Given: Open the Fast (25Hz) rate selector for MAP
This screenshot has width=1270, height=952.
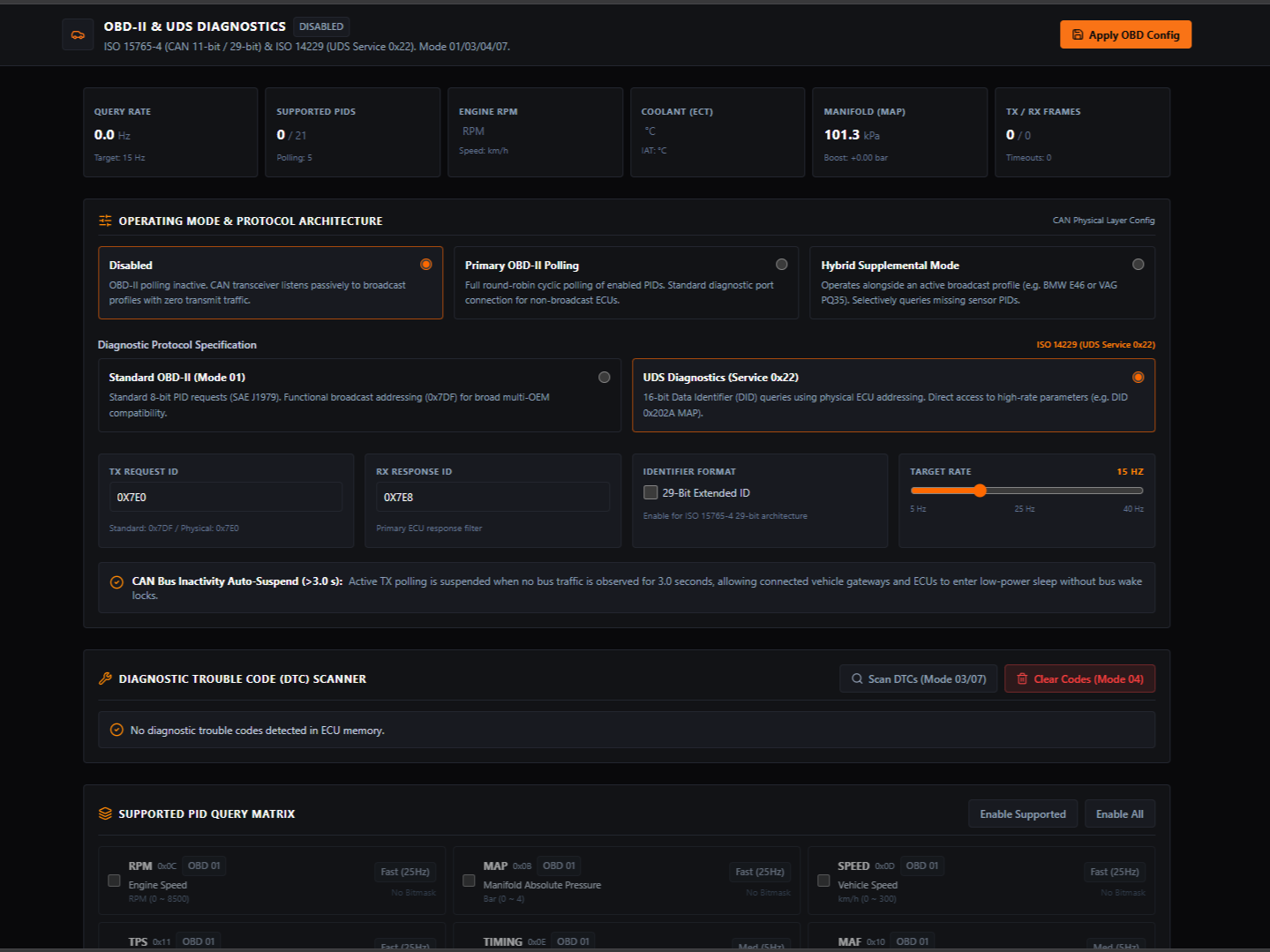Looking at the screenshot, I should (760, 872).
